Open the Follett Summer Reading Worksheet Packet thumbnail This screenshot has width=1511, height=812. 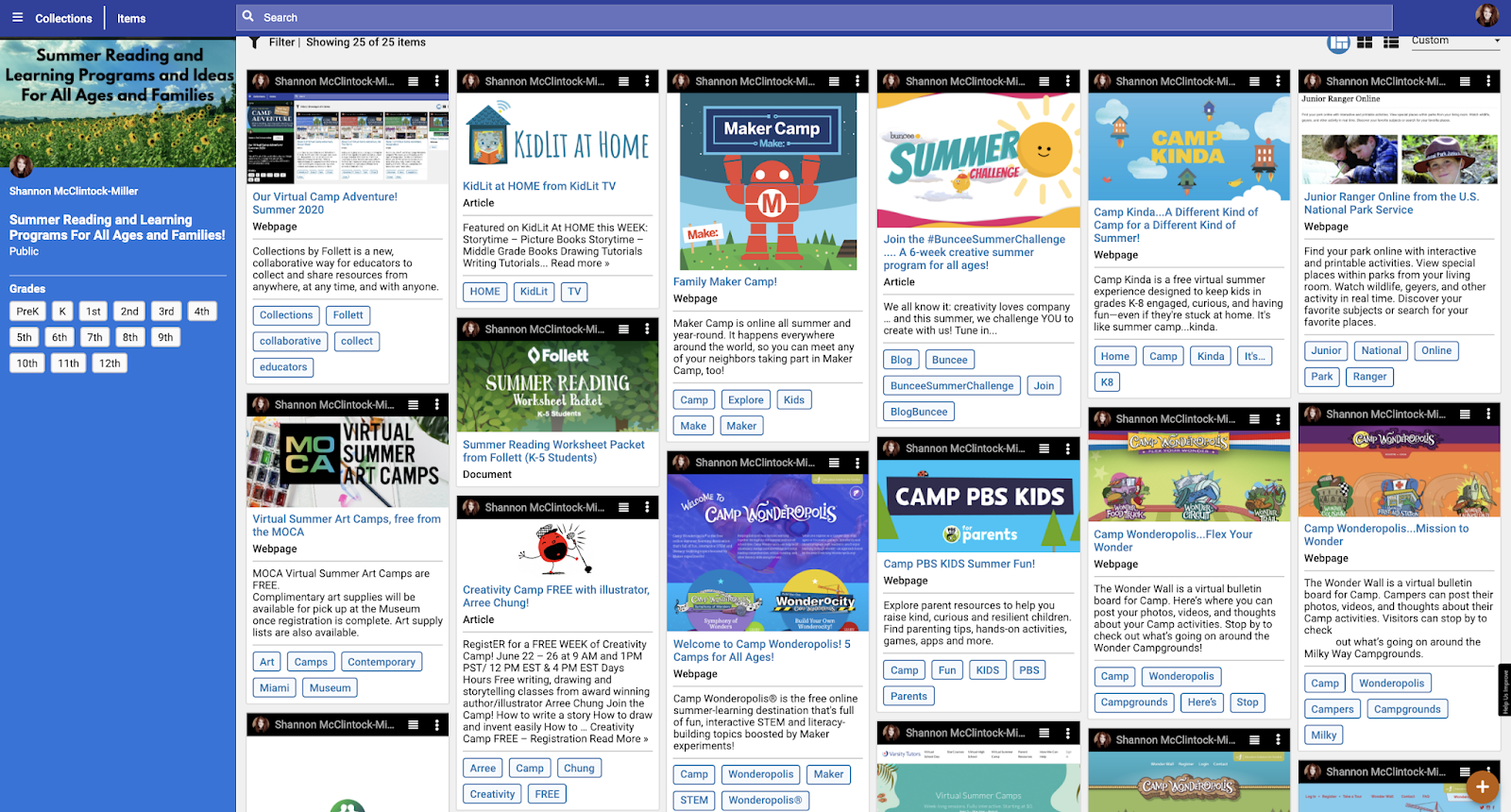[558, 386]
